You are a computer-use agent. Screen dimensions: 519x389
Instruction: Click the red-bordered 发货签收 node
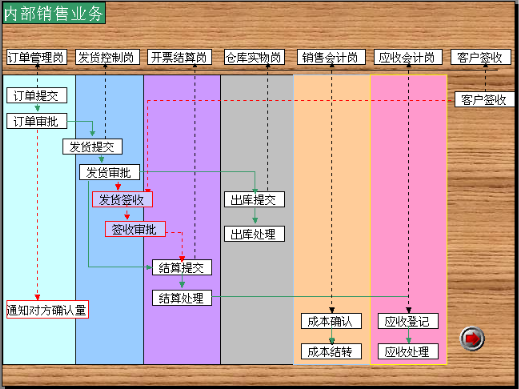pos(122,199)
